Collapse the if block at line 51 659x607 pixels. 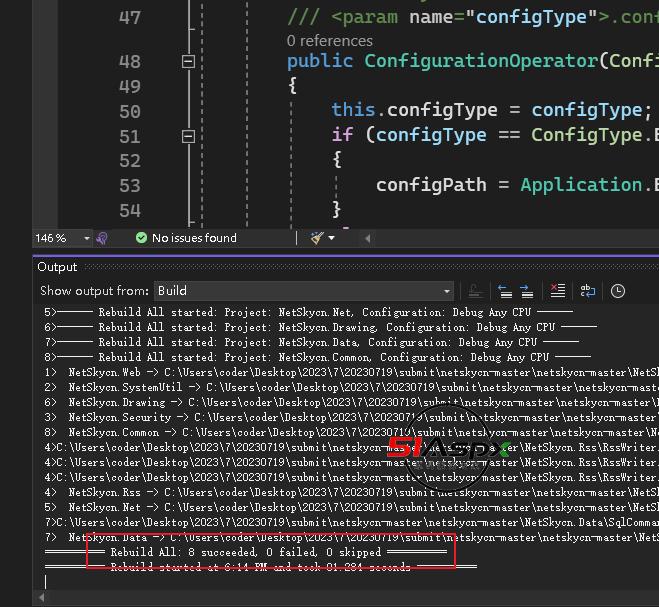(x=188, y=137)
